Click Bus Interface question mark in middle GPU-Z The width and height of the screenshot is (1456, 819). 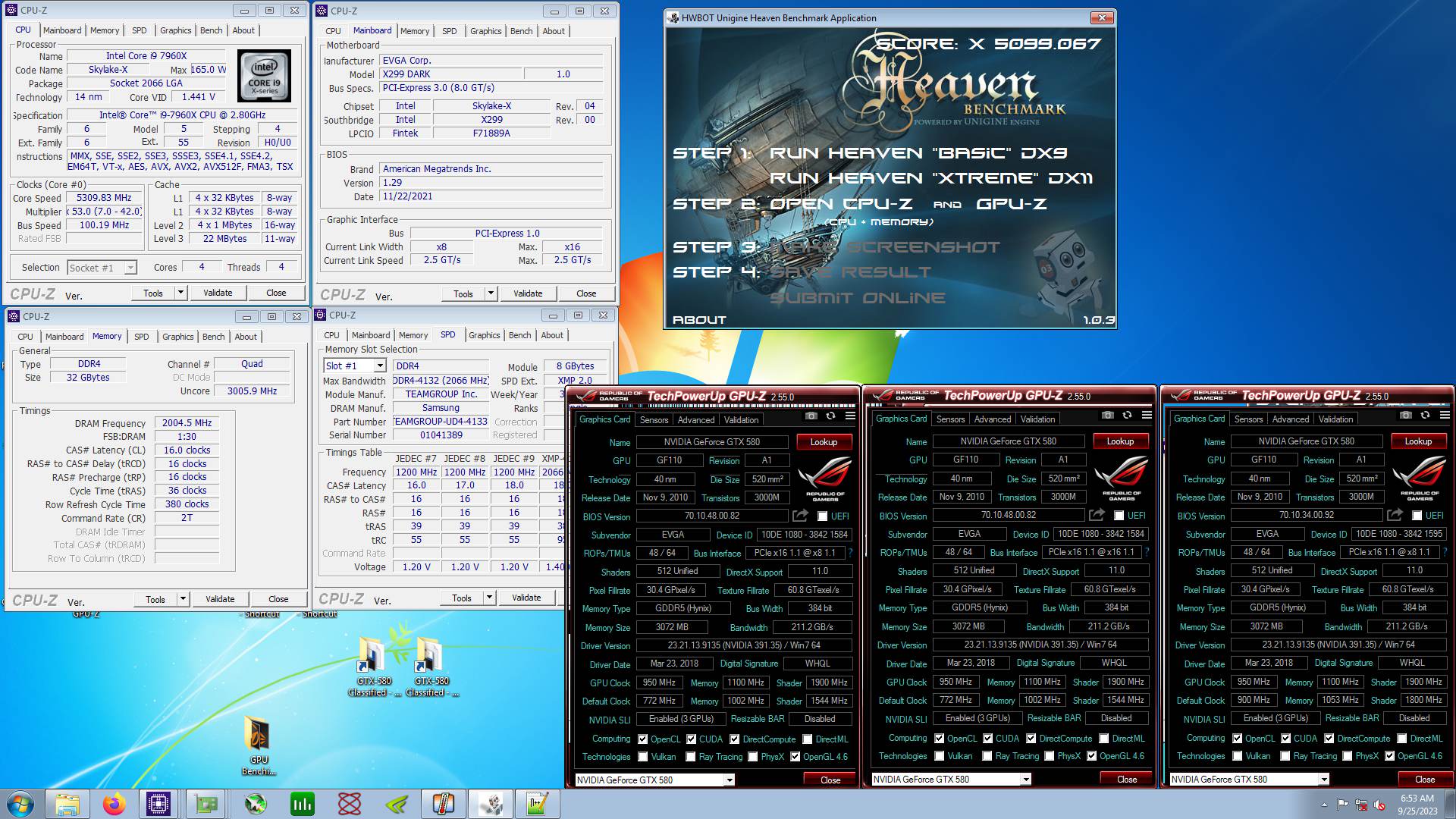[x=1147, y=552]
